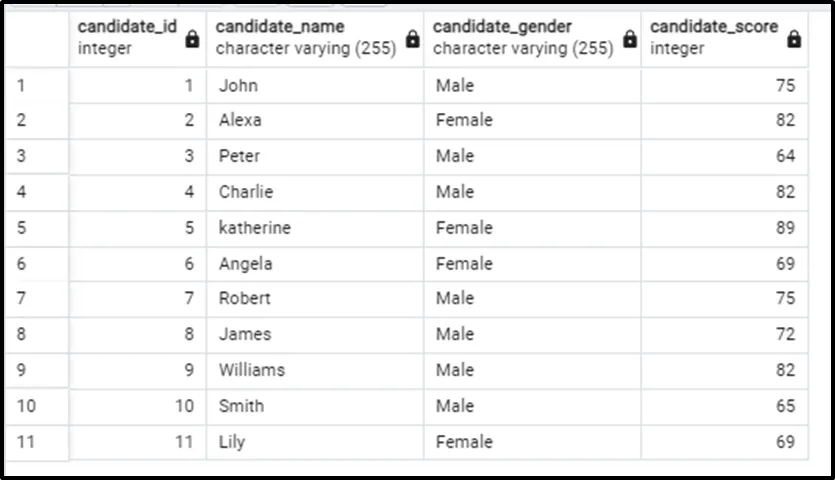The width and height of the screenshot is (835, 480).
Task: Click lock icon in candidate_gender column header
Action: (x=629, y=39)
